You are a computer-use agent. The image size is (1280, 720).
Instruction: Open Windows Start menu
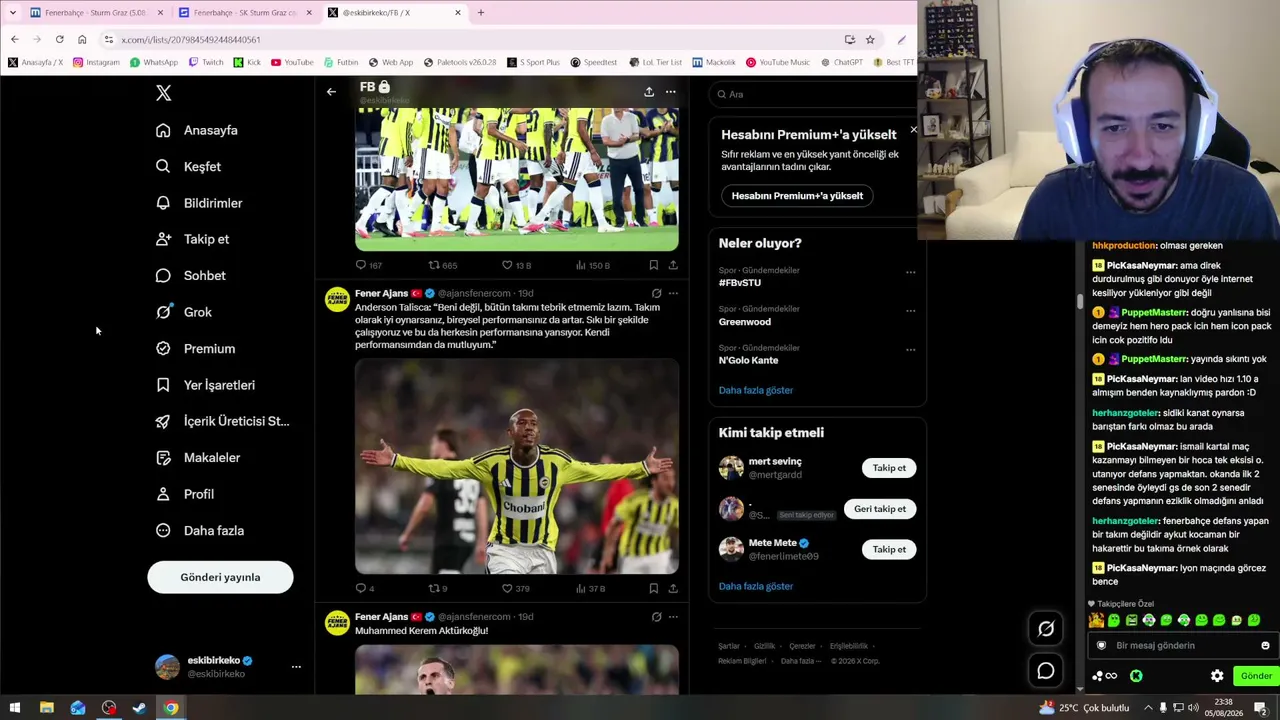click(x=15, y=708)
